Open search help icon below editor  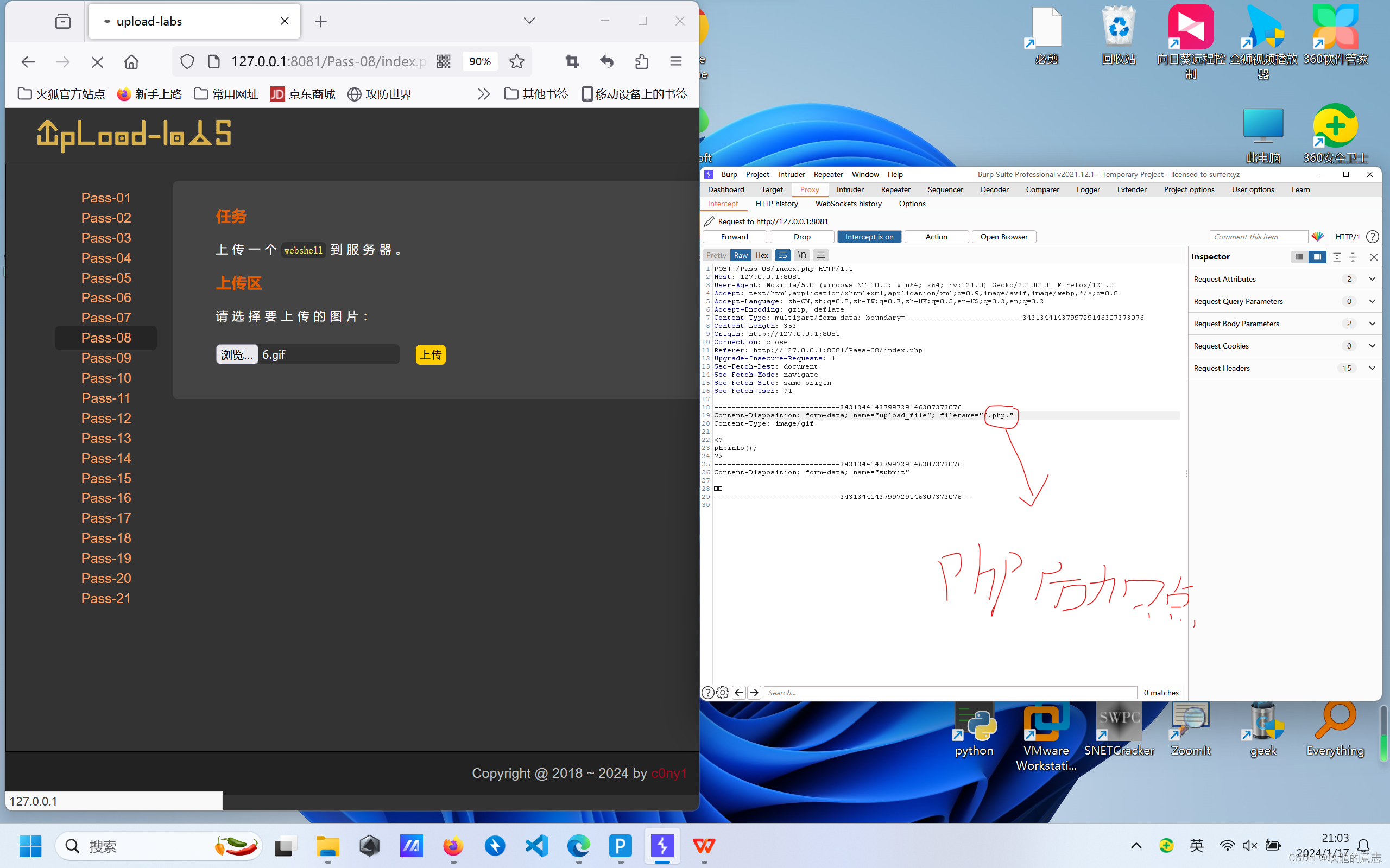pyautogui.click(x=708, y=692)
